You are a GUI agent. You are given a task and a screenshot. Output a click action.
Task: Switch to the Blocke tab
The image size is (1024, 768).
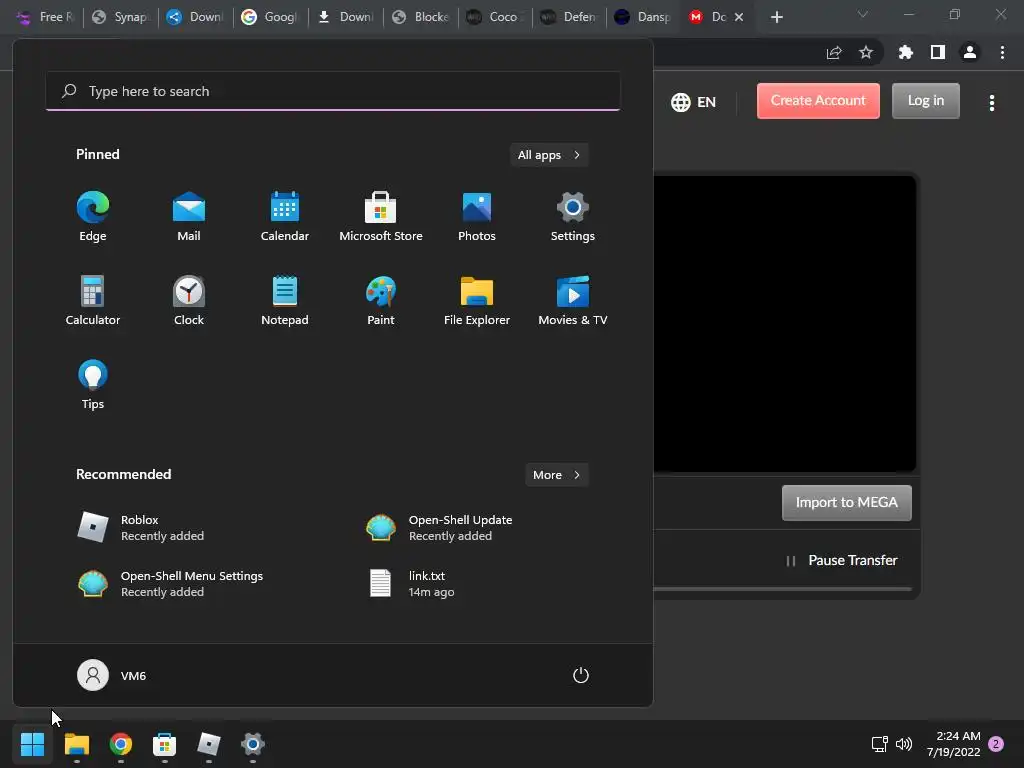[x=420, y=17]
